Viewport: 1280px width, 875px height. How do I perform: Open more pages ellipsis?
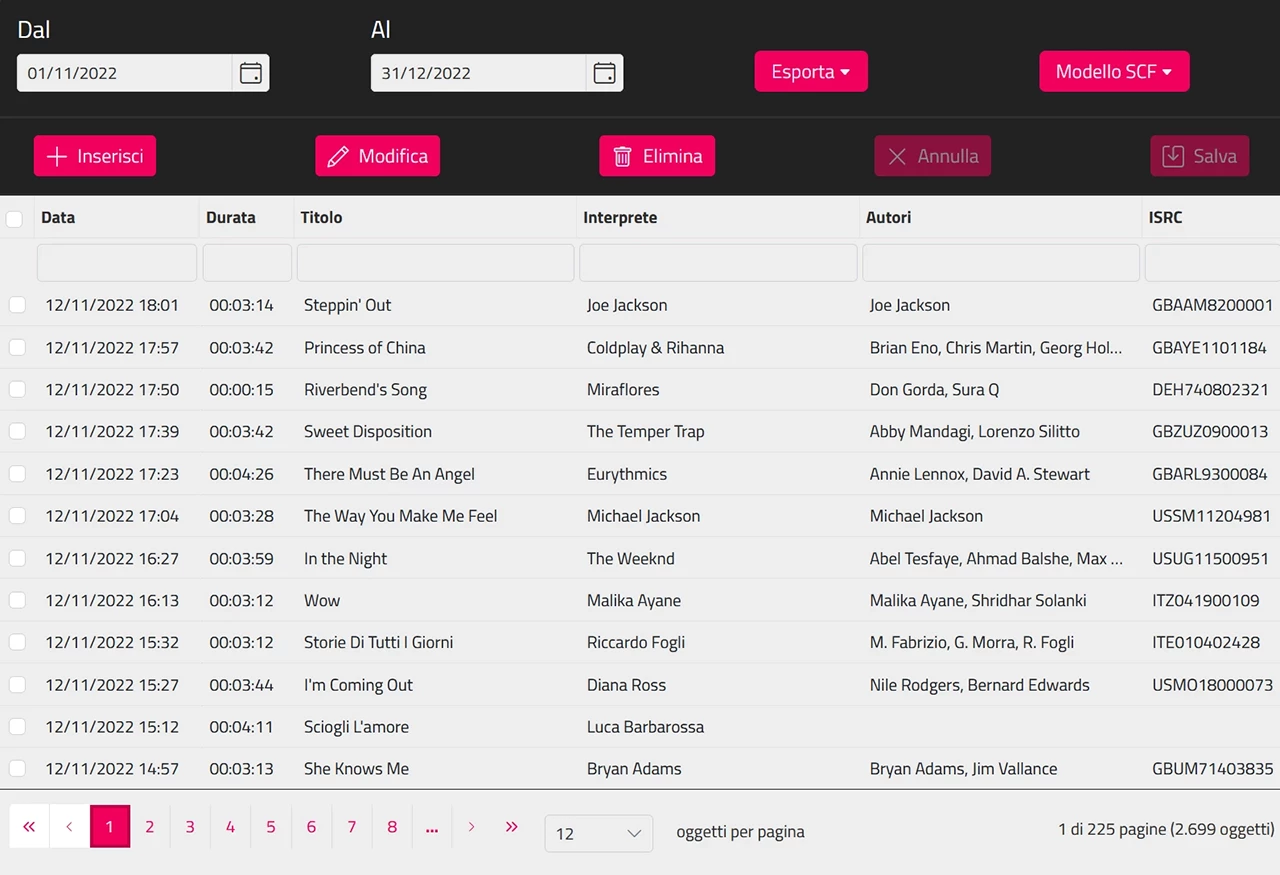[432, 827]
